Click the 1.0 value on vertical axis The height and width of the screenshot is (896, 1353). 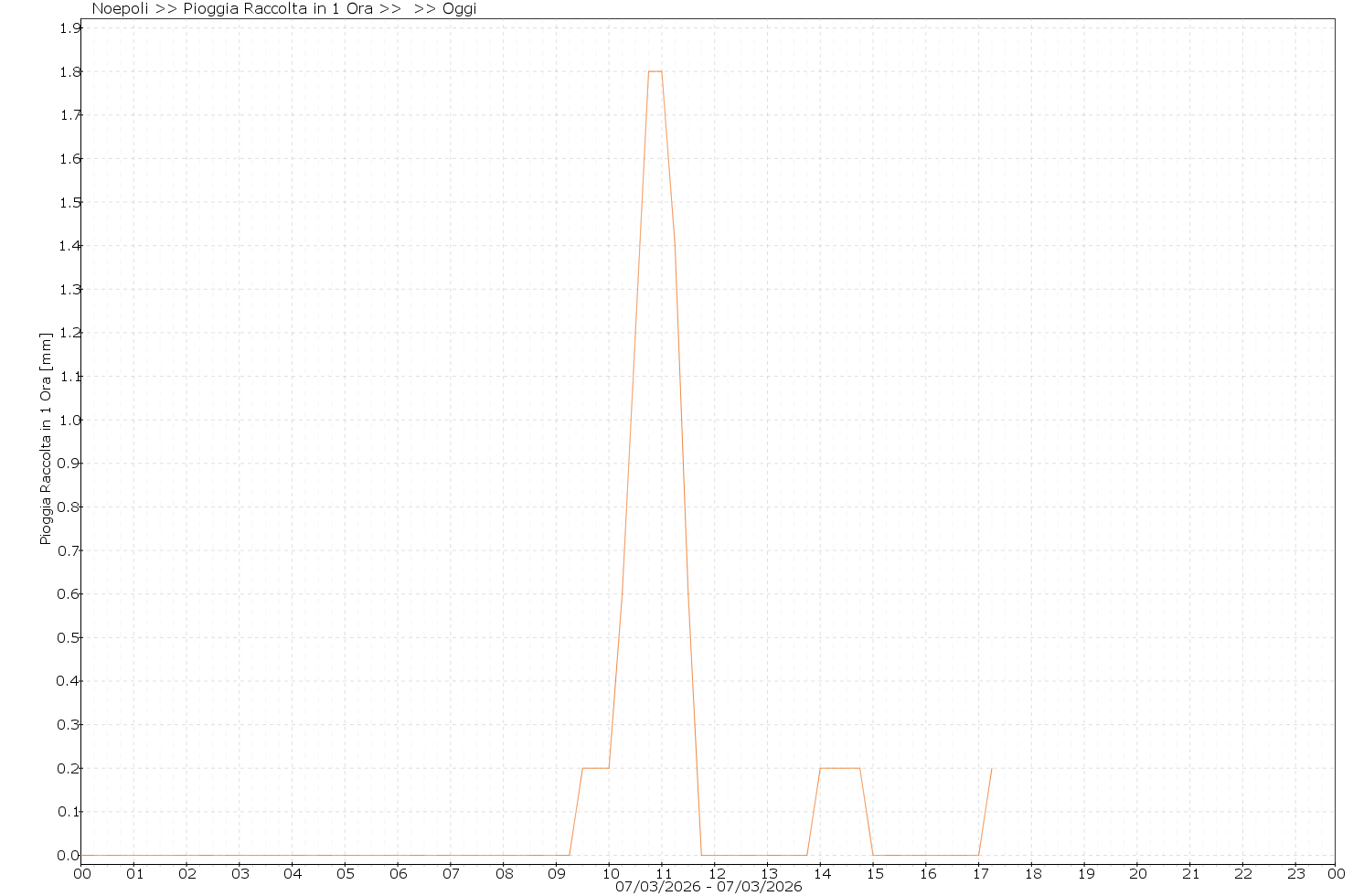[x=69, y=420]
